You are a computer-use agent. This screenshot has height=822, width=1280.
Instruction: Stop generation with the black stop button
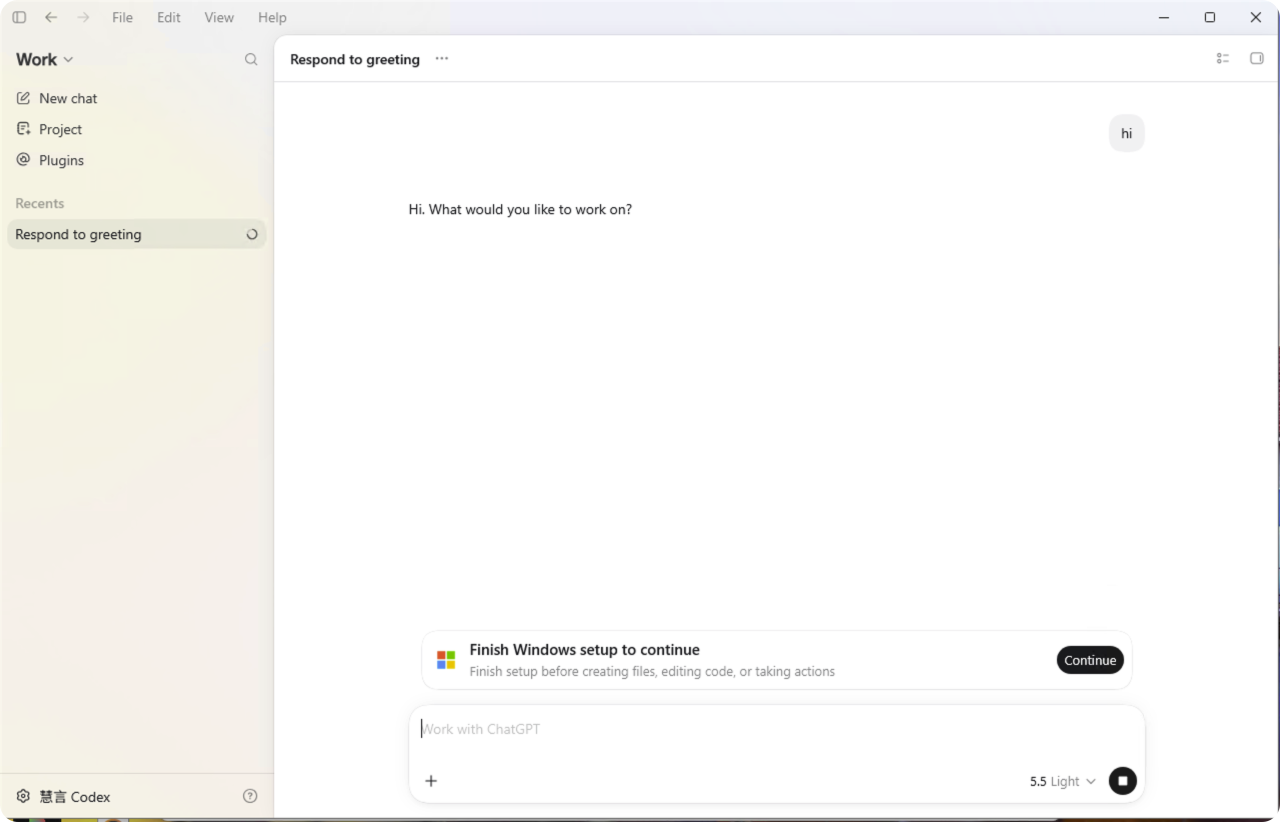pos(1123,781)
